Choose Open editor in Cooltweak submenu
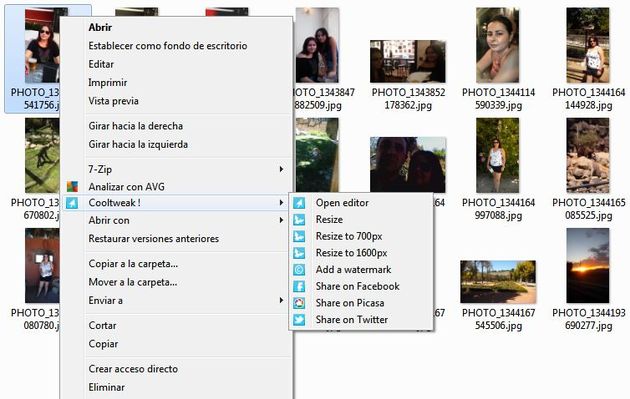The width and height of the screenshot is (630, 399). click(x=342, y=203)
